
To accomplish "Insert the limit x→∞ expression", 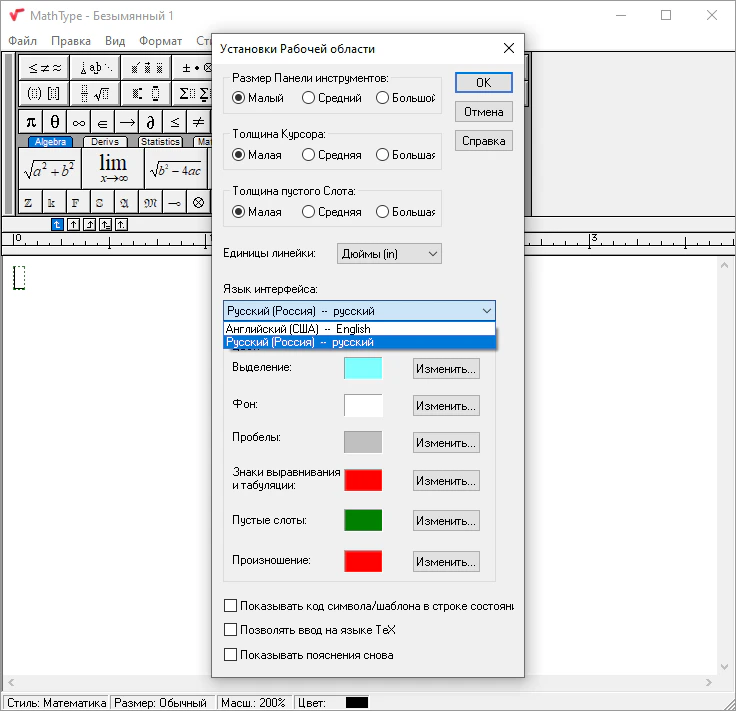I will (x=113, y=166).
